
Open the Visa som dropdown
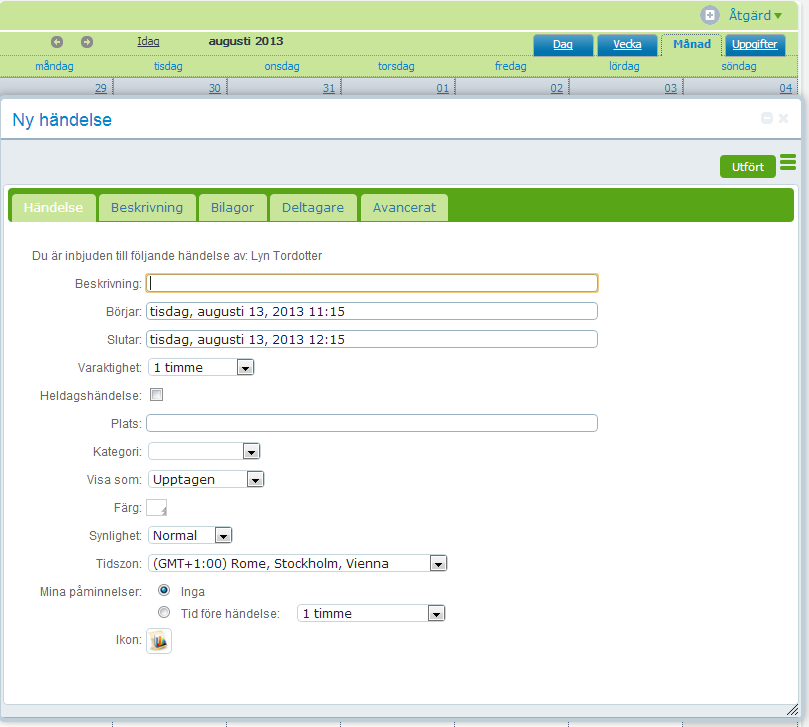coord(206,479)
